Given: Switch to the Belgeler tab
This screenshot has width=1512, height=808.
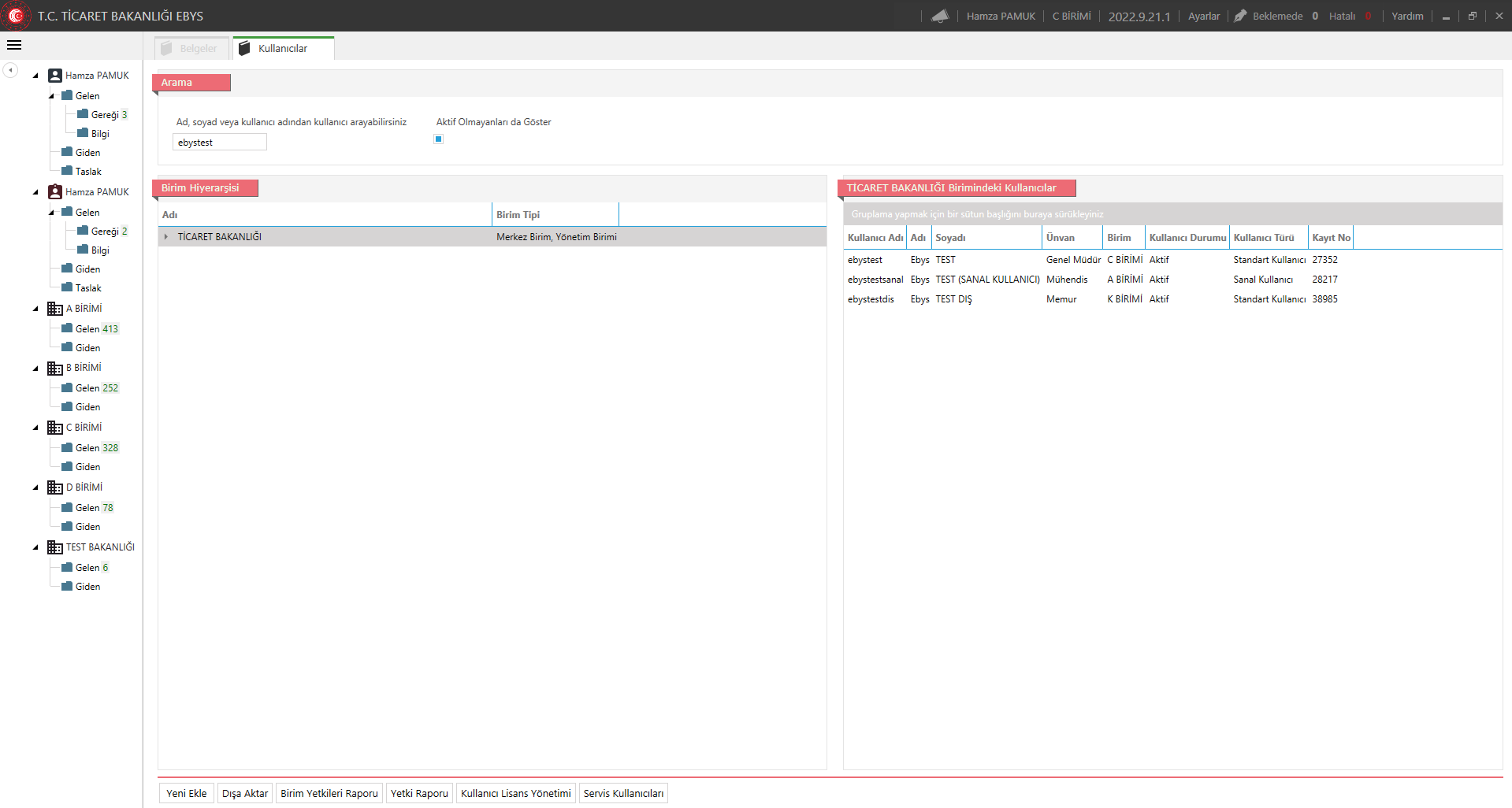Looking at the screenshot, I should pos(191,48).
